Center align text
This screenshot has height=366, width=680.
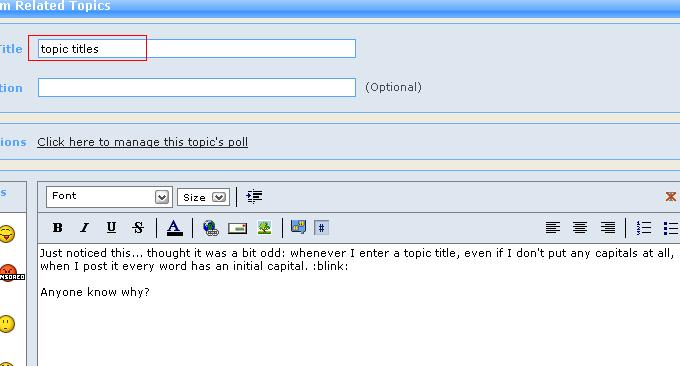coord(580,228)
